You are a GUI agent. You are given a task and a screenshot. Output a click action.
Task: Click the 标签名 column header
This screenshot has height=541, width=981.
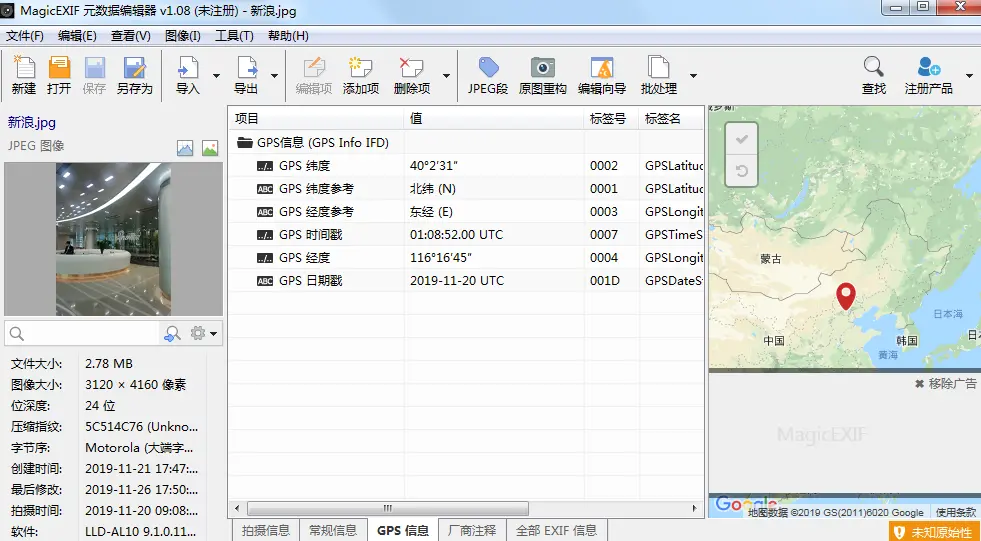tap(671, 118)
